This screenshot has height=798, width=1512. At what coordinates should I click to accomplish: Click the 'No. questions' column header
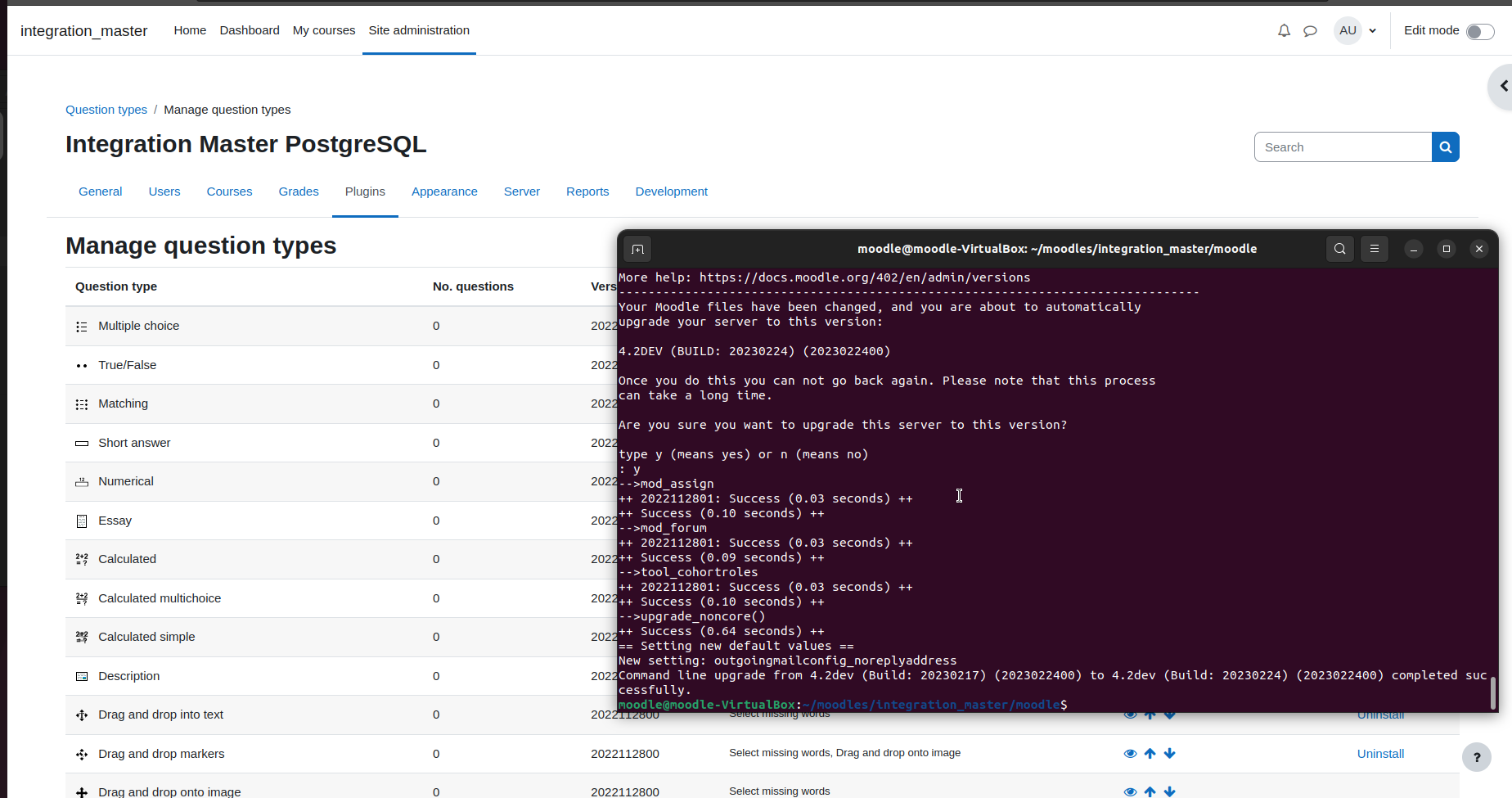click(473, 286)
